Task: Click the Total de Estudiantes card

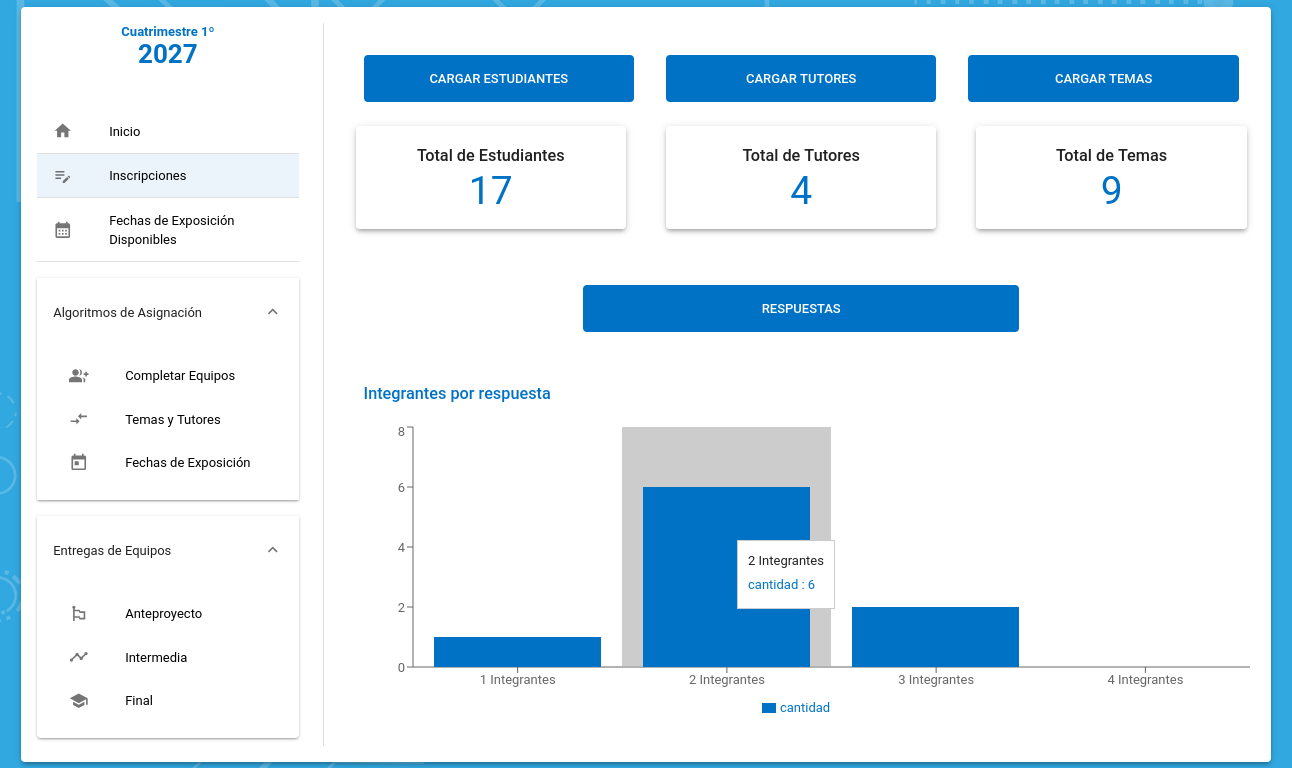Action: 490,177
